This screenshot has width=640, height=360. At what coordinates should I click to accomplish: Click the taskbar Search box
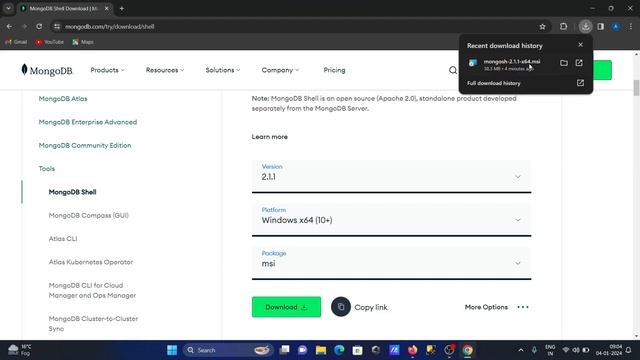click(x=227, y=350)
